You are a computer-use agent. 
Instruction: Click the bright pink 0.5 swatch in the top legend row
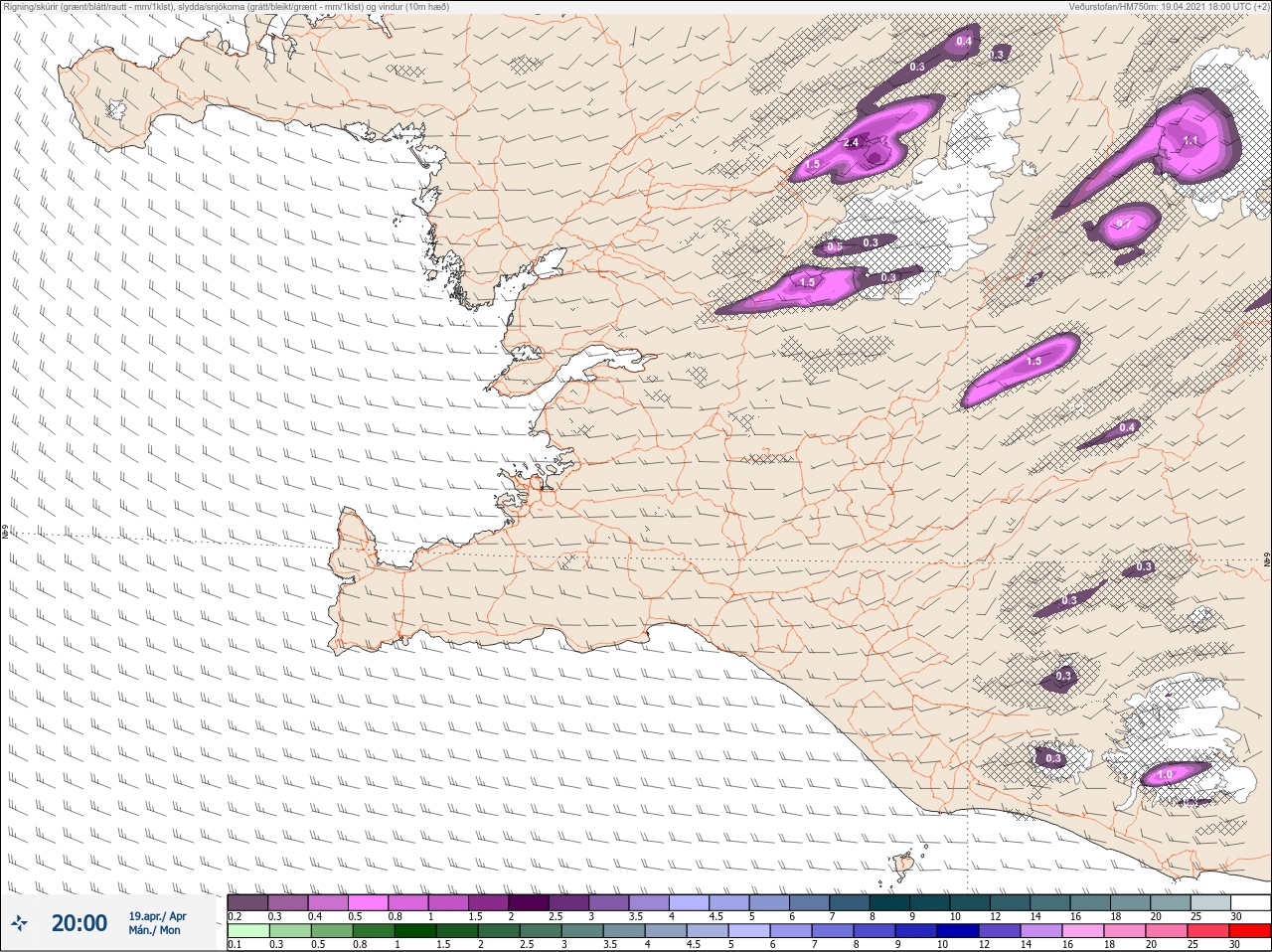coord(369,901)
